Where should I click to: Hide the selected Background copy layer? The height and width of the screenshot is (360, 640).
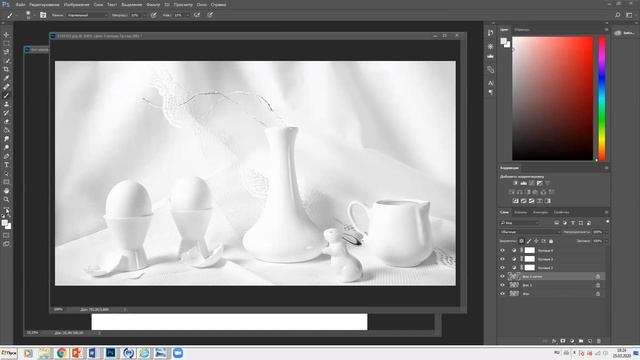(x=502, y=276)
